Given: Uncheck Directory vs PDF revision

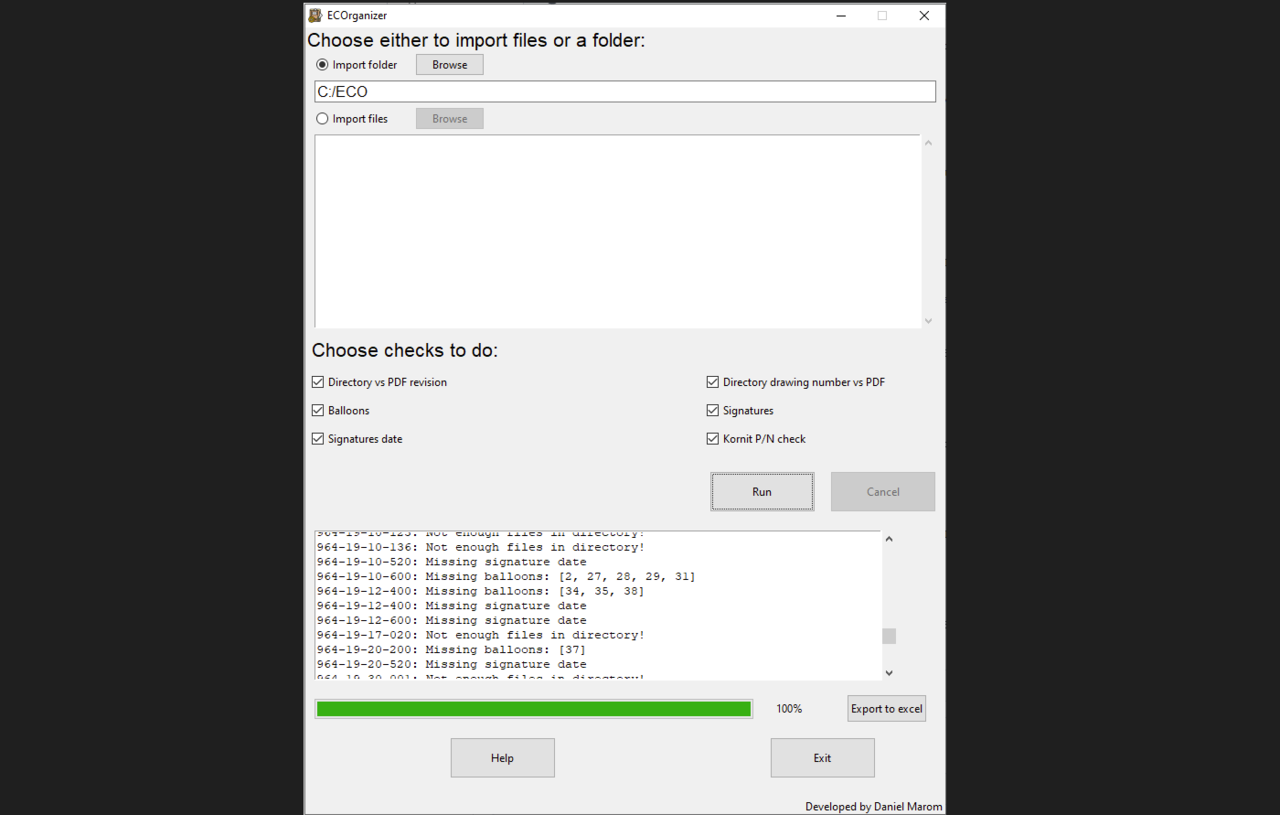Looking at the screenshot, I should point(317,382).
